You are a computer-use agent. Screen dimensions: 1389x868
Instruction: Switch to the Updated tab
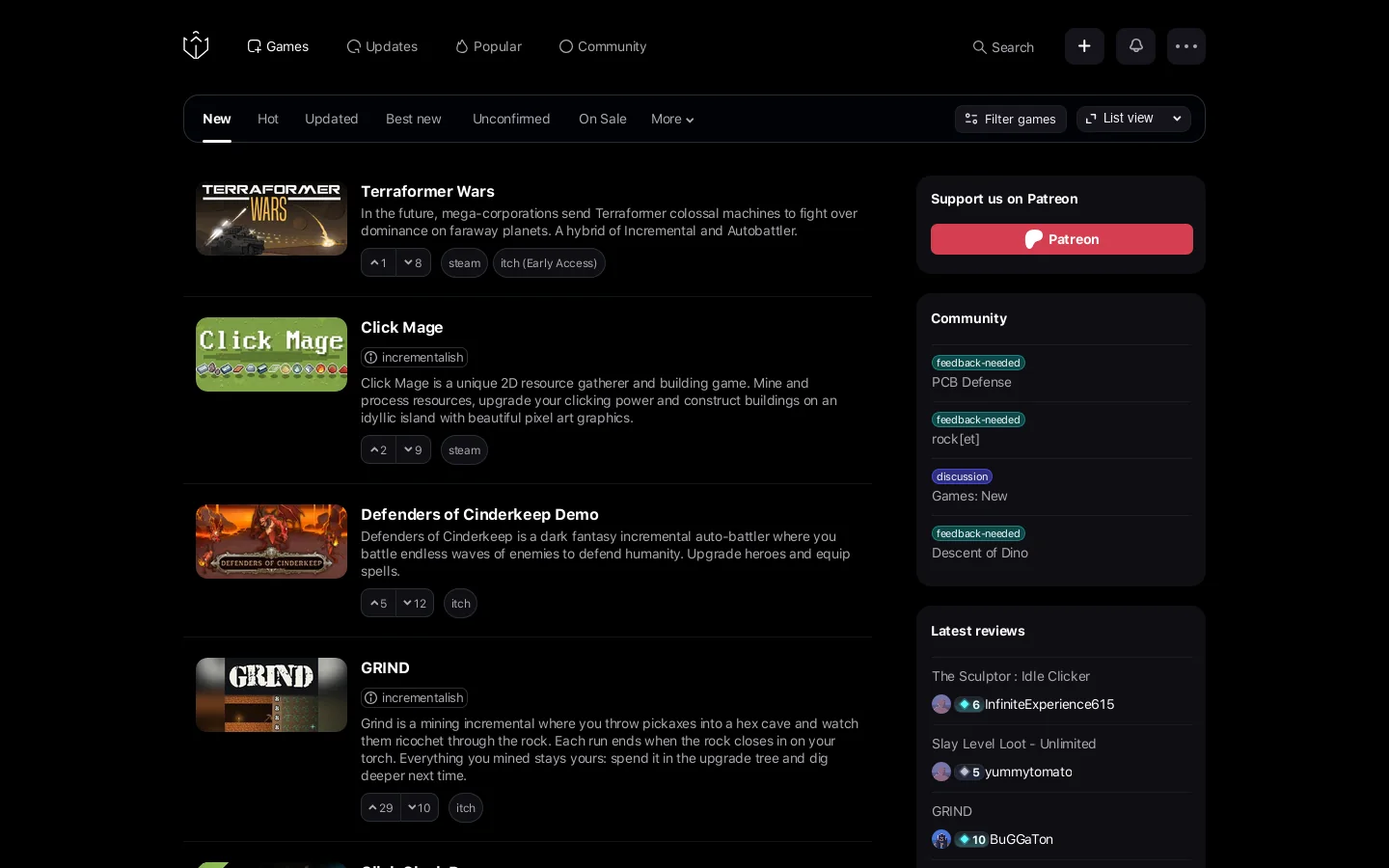coord(332,119)
